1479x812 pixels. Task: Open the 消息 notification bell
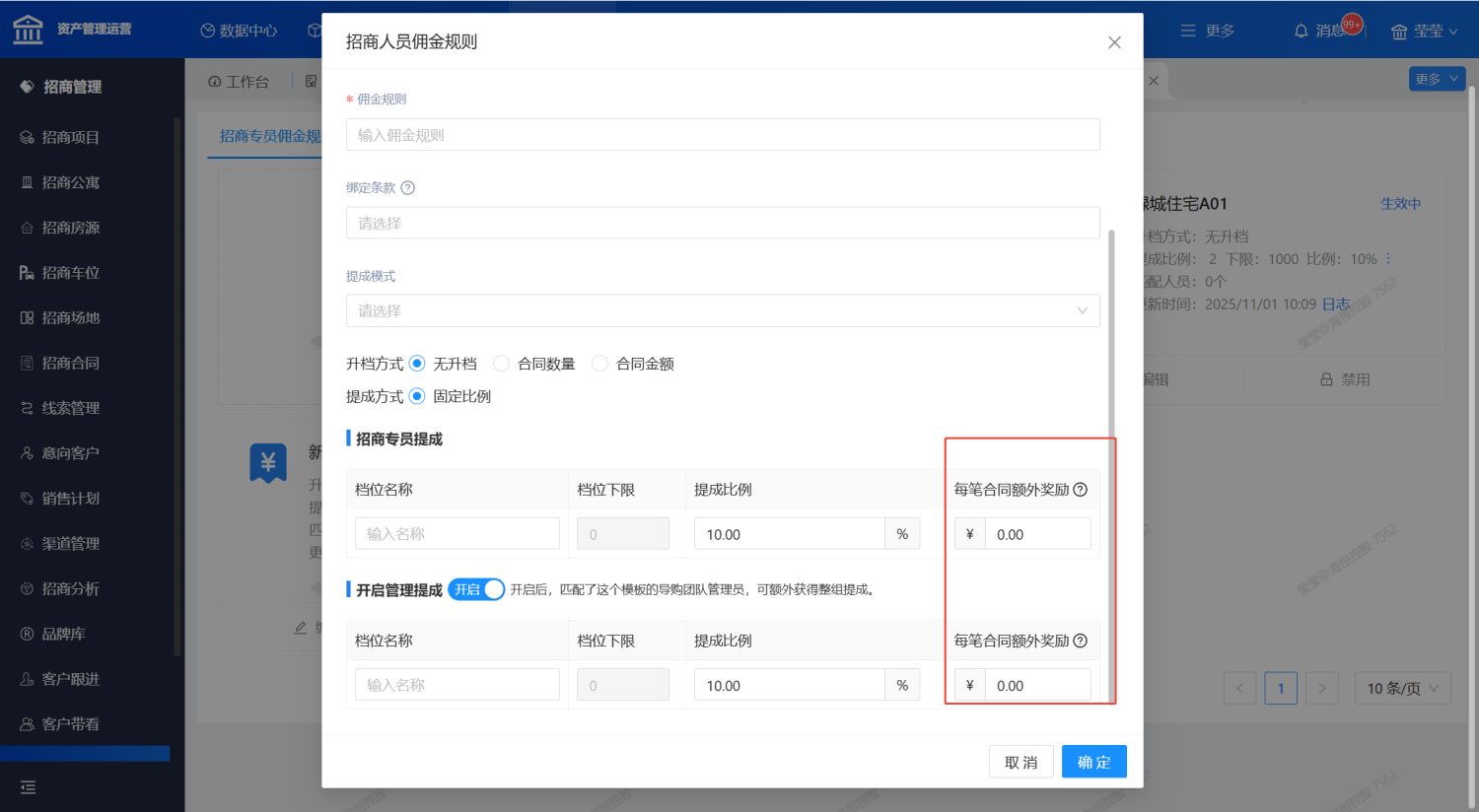point(1302,32)
